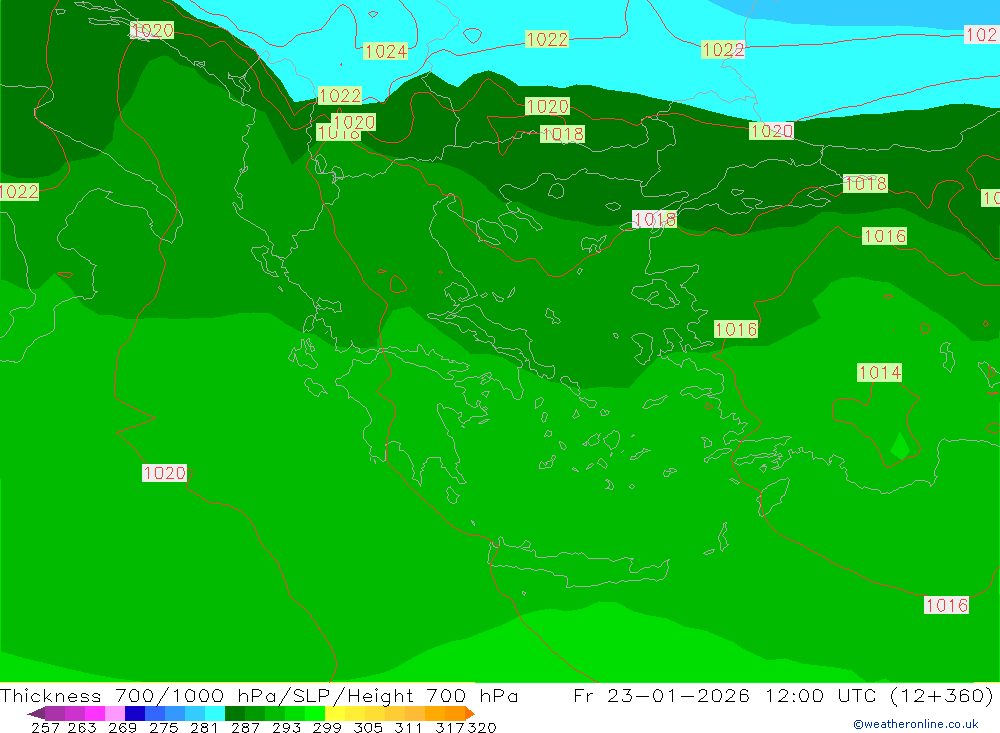Click the legend value 257

click(x=45, y=727)
